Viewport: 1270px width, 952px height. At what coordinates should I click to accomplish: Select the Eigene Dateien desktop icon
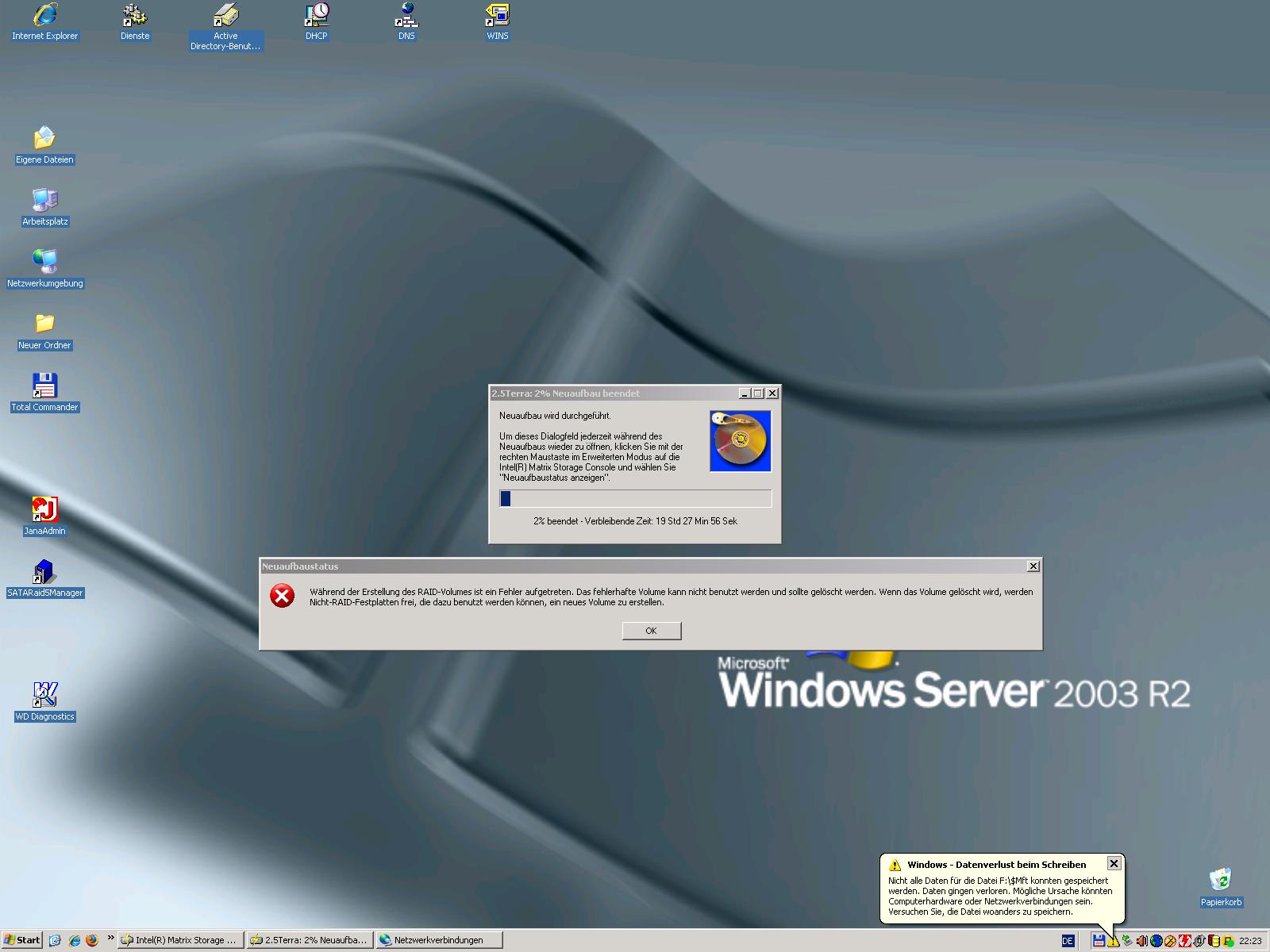44,145
